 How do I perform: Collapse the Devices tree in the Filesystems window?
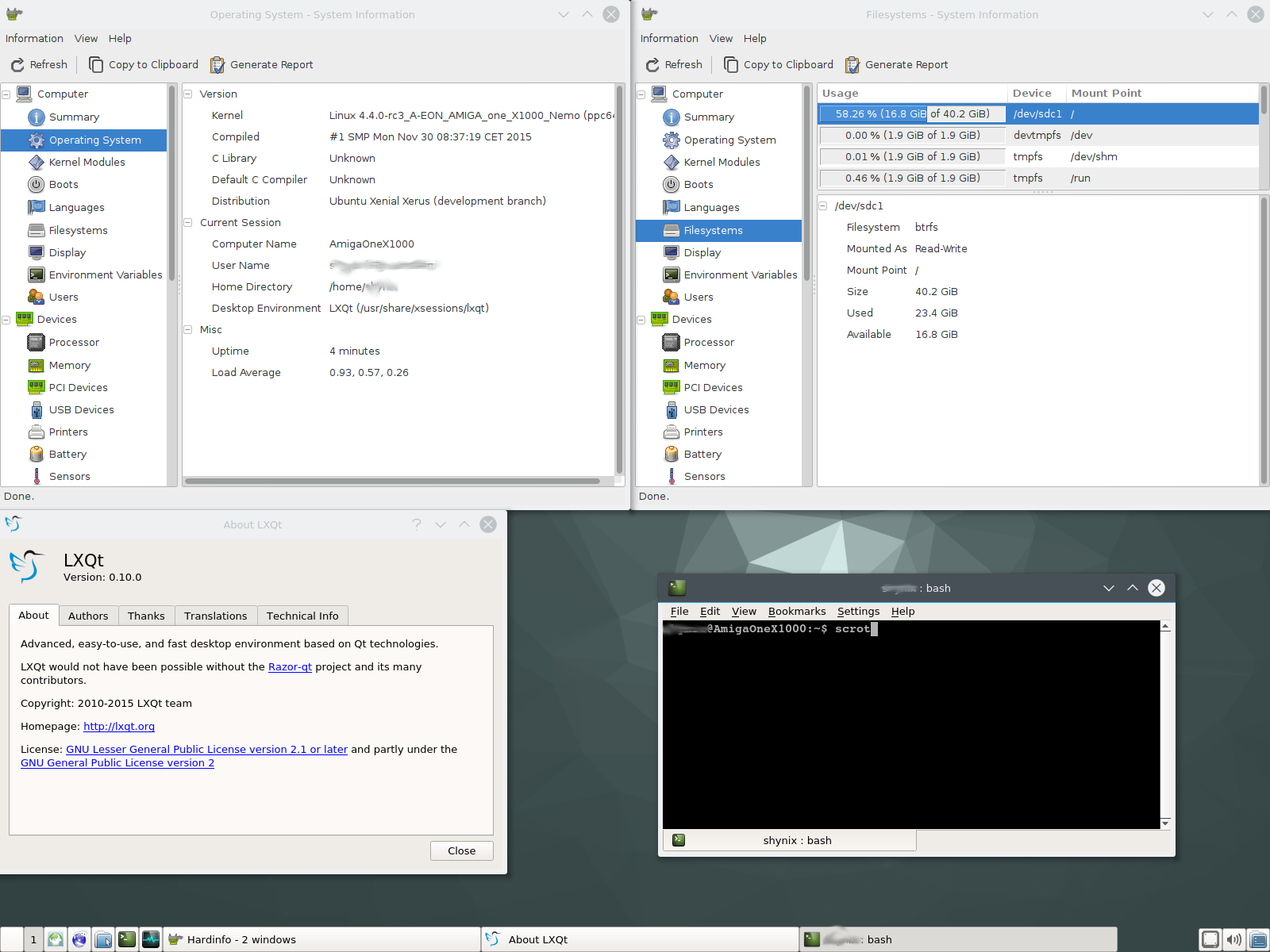tap(641, 320)
